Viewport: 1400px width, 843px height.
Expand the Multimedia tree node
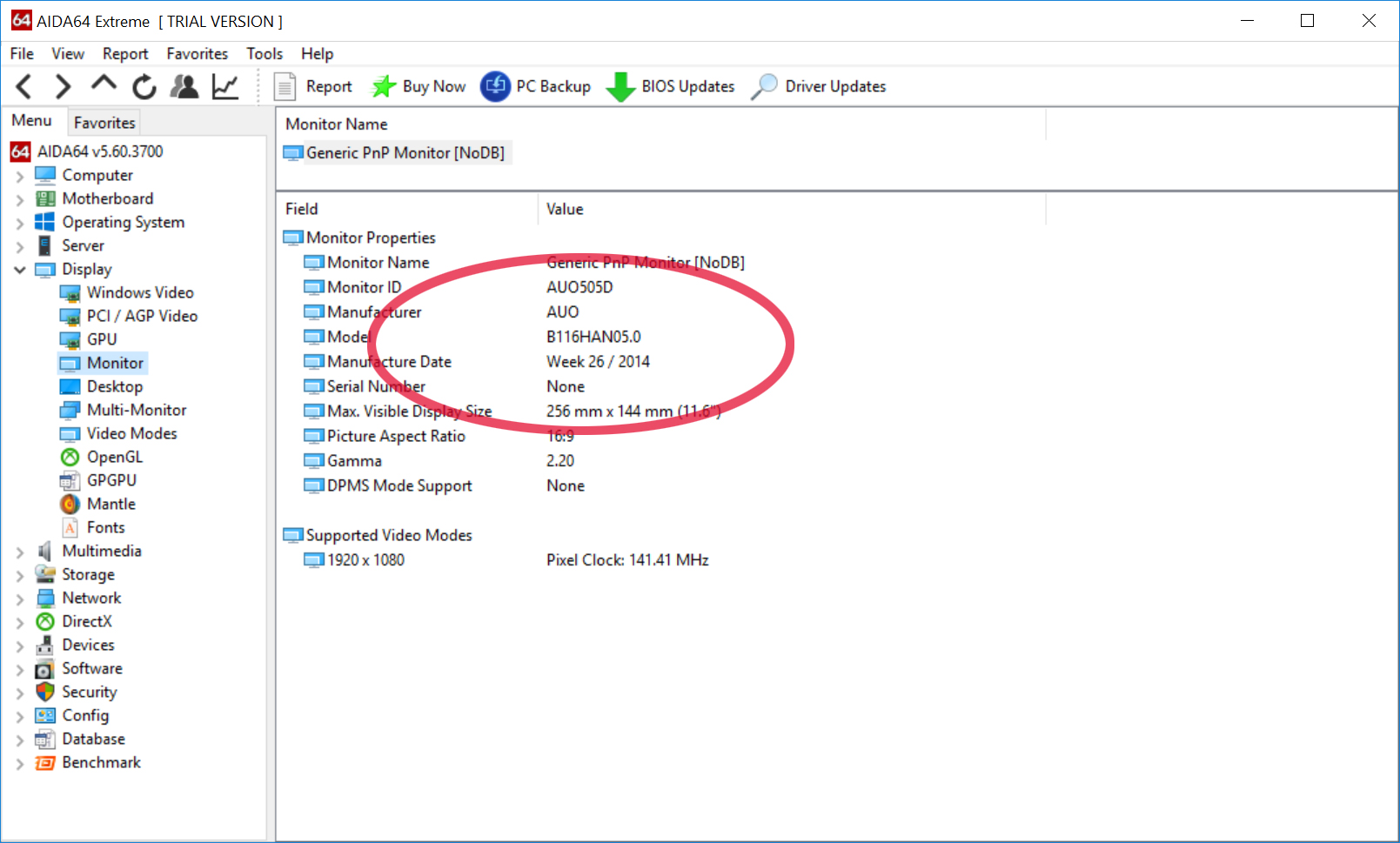[20, 552]
